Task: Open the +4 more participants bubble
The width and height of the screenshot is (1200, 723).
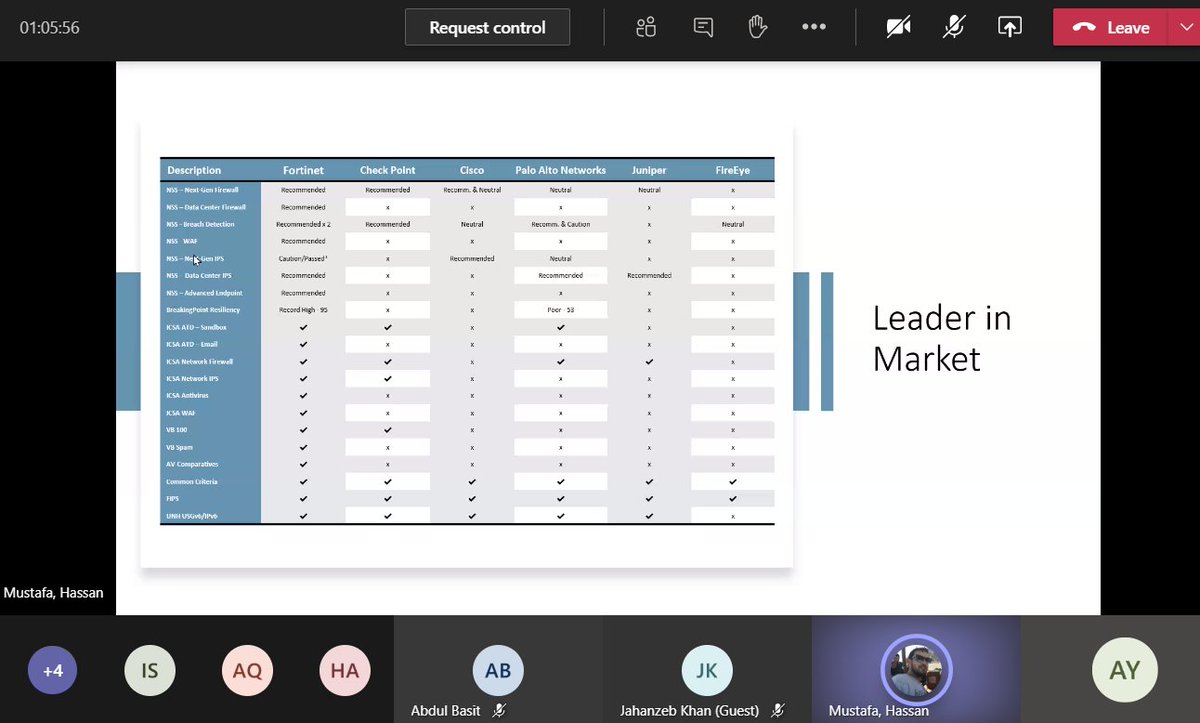Action: click(x=53, y=670)
